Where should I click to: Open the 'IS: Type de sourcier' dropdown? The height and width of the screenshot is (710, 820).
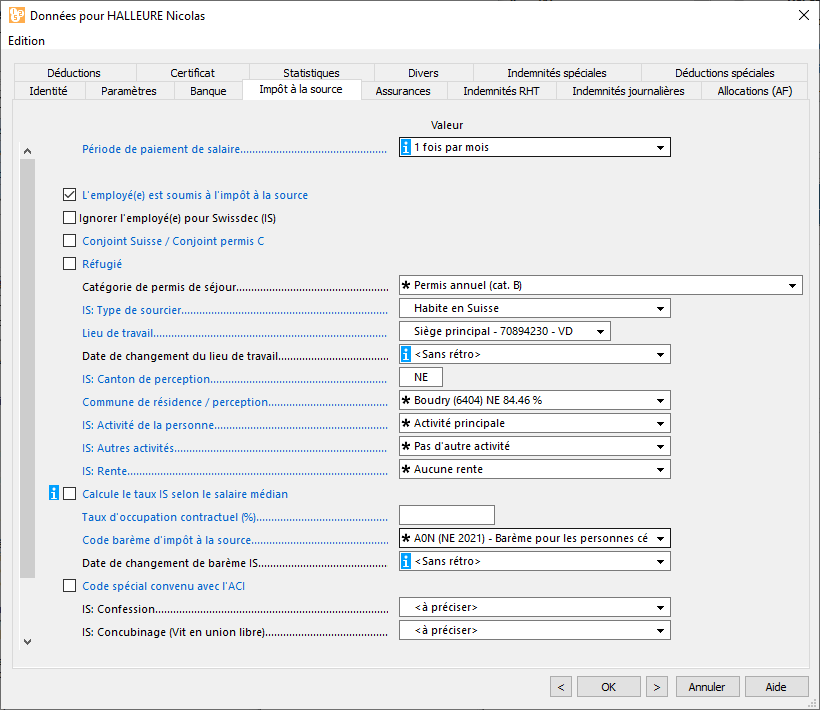(661, 308)
